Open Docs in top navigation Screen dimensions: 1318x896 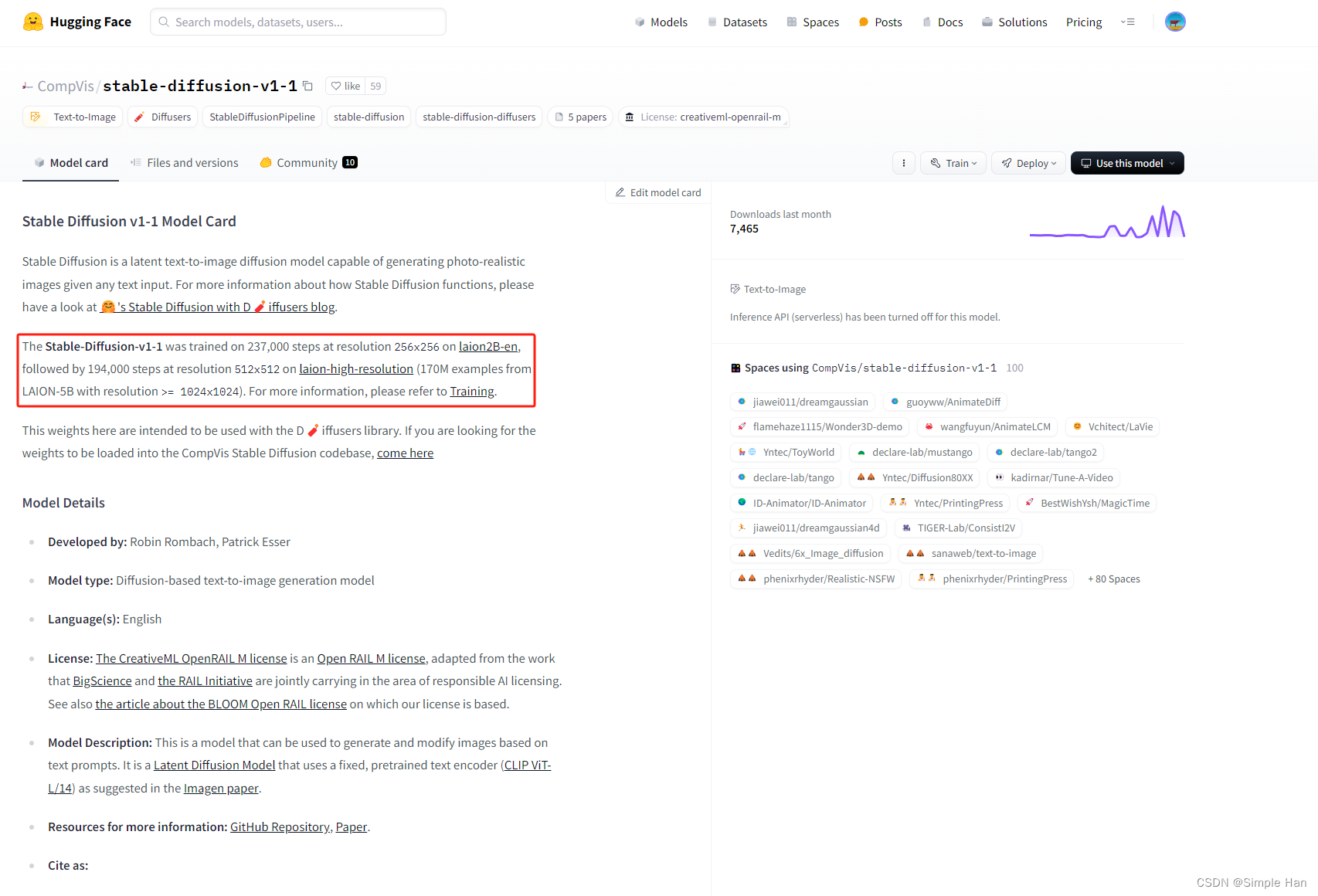[x=943, y=22]
